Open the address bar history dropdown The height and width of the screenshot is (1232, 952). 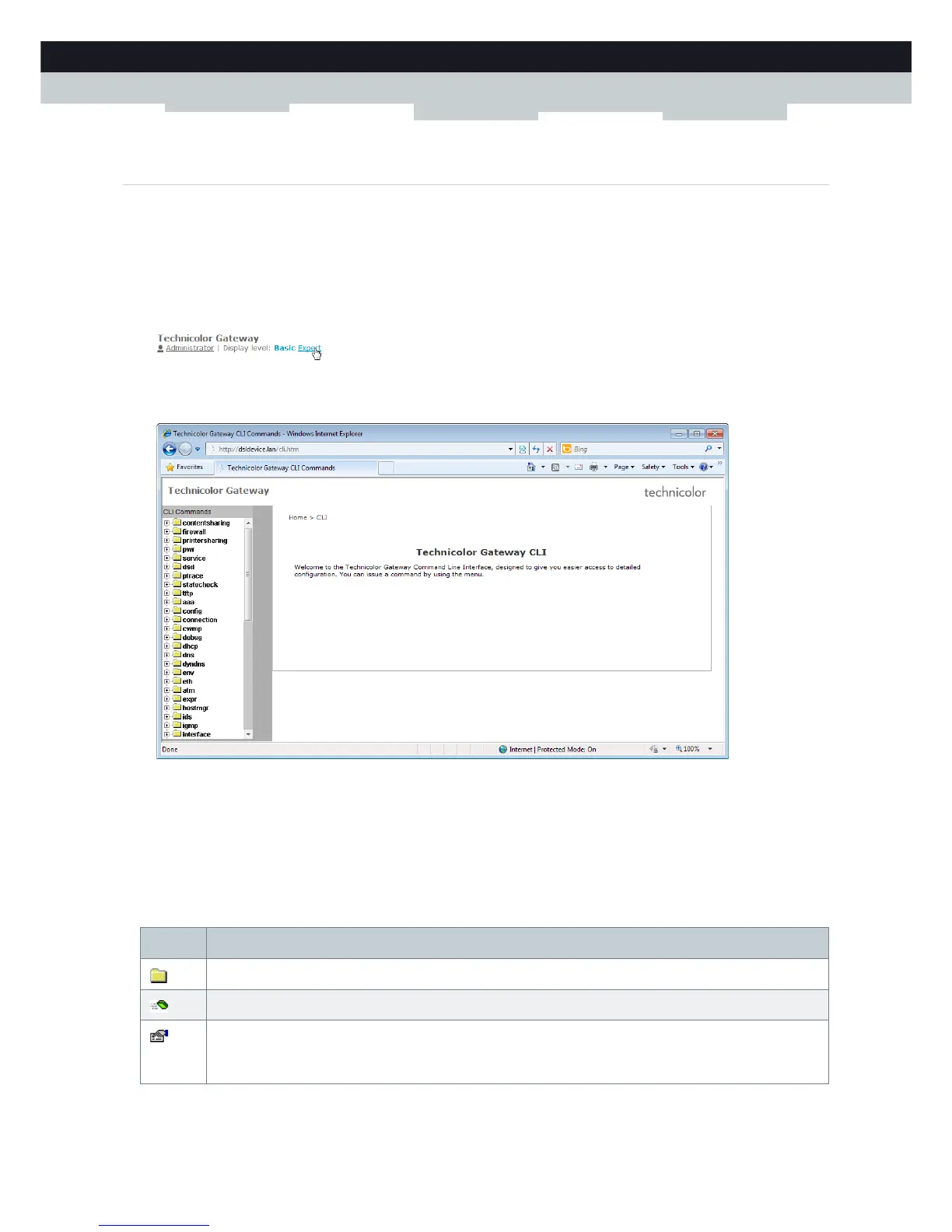pos(510,449)
